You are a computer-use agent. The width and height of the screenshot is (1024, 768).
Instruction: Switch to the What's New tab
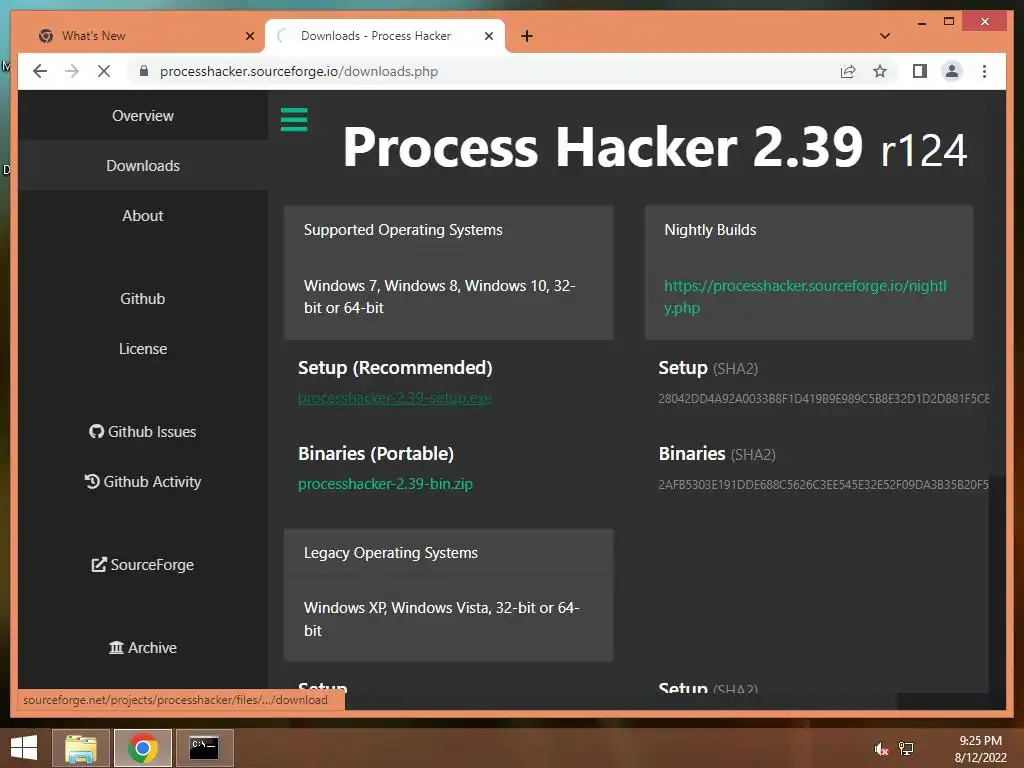[x=145, y=36]
